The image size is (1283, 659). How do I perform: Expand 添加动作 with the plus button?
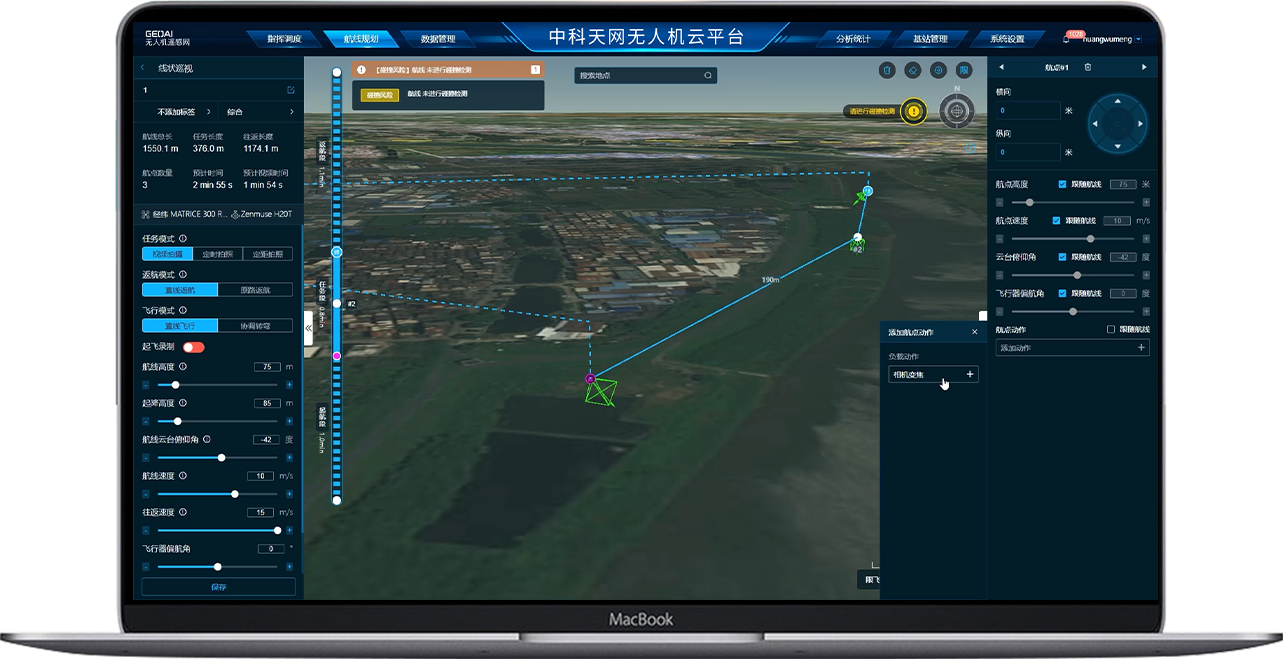click(x=1141, y=348)
